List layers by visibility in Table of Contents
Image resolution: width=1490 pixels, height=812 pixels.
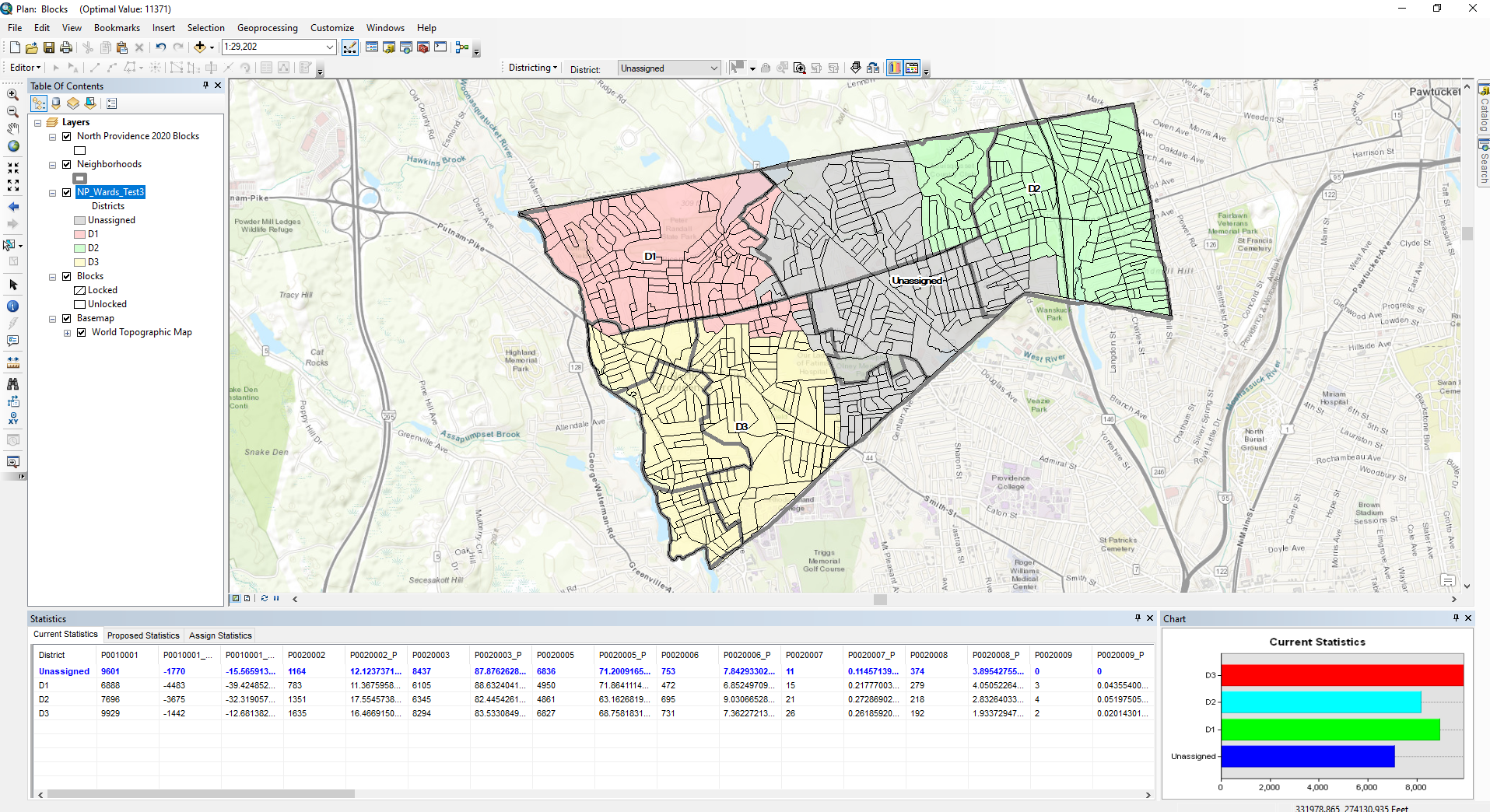(73, 103)
